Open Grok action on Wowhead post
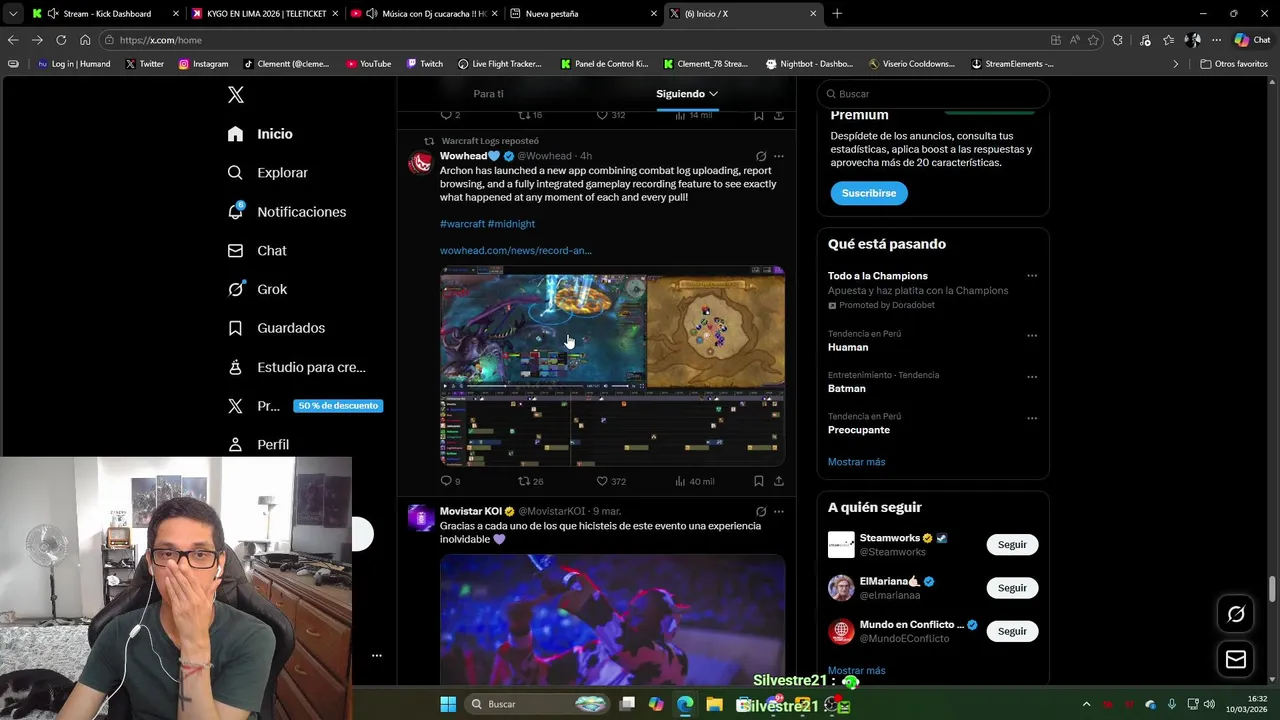The image size is (1280, 720). [761, 156]
